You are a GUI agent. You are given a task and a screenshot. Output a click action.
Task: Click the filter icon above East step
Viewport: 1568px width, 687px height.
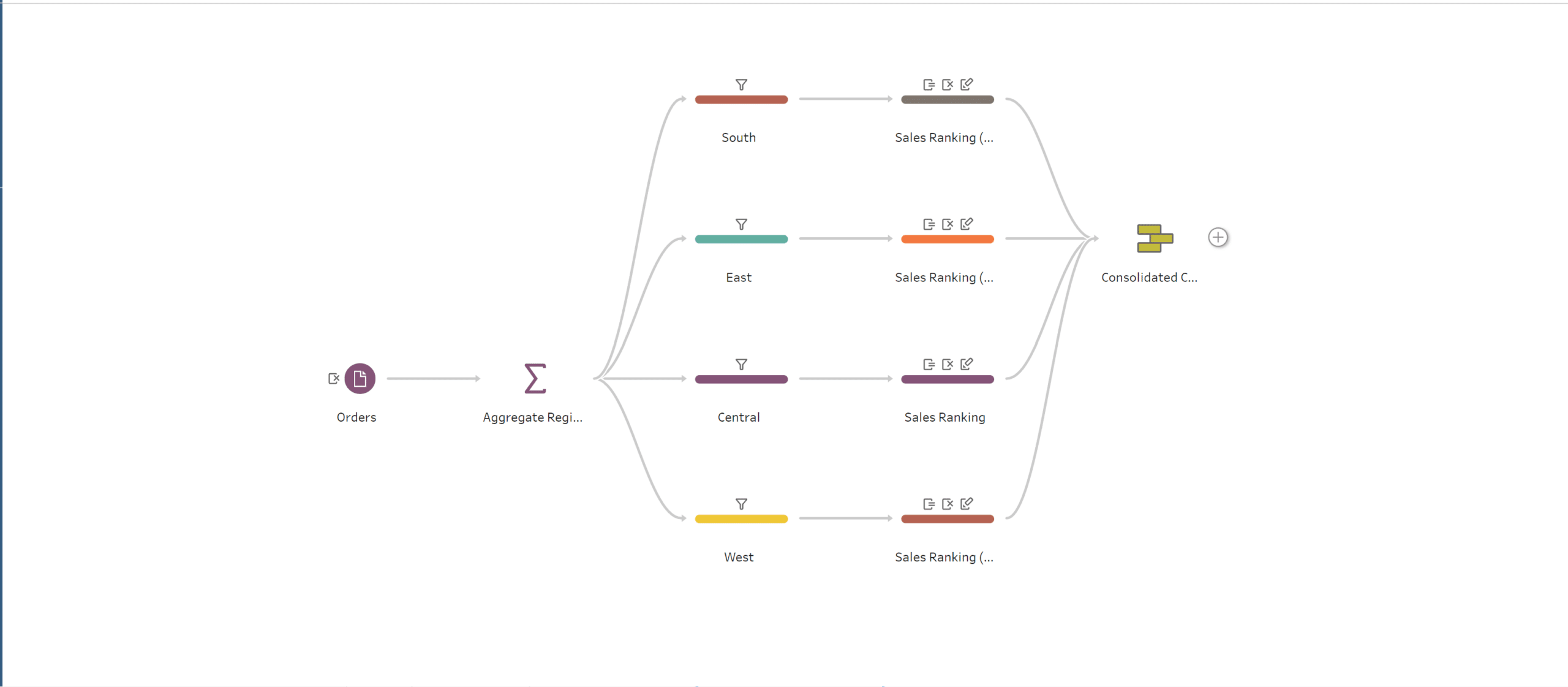(x=741, y=224)
